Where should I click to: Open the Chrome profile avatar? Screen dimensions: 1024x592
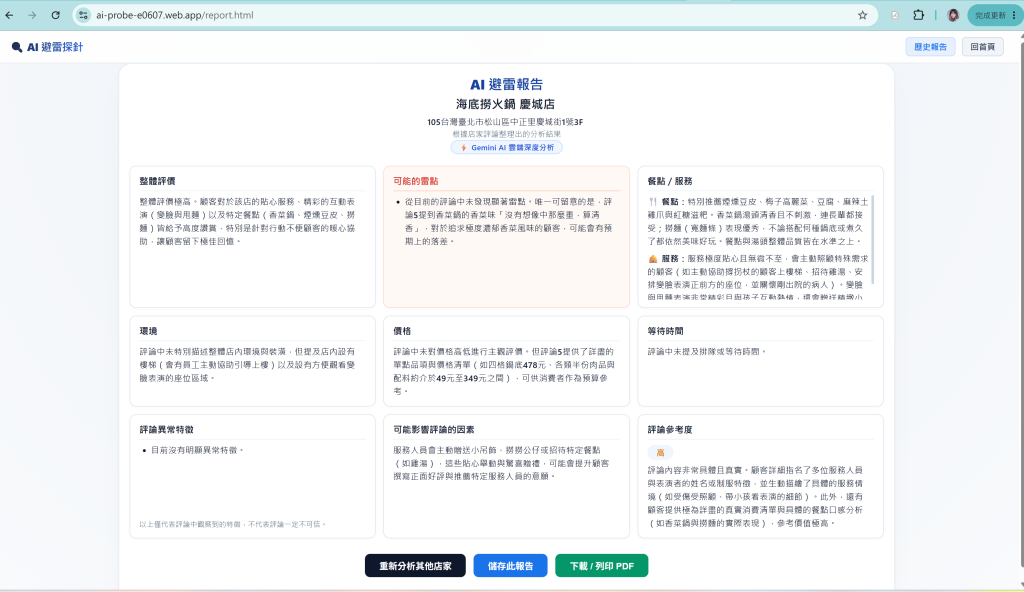click(953, 15)
